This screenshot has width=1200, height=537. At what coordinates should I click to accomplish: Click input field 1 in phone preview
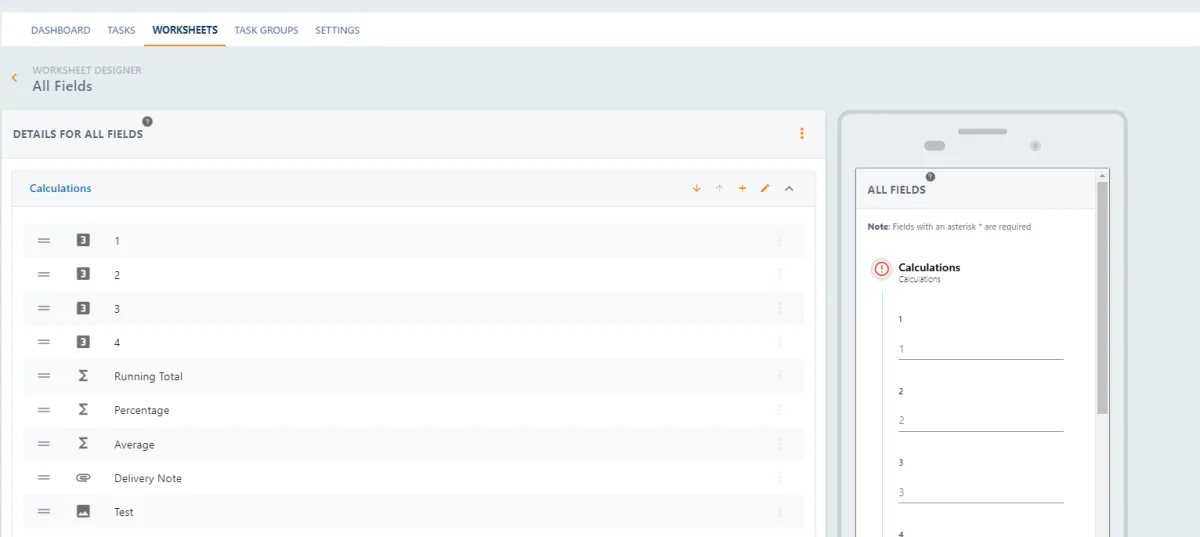(x=980, y=349)
